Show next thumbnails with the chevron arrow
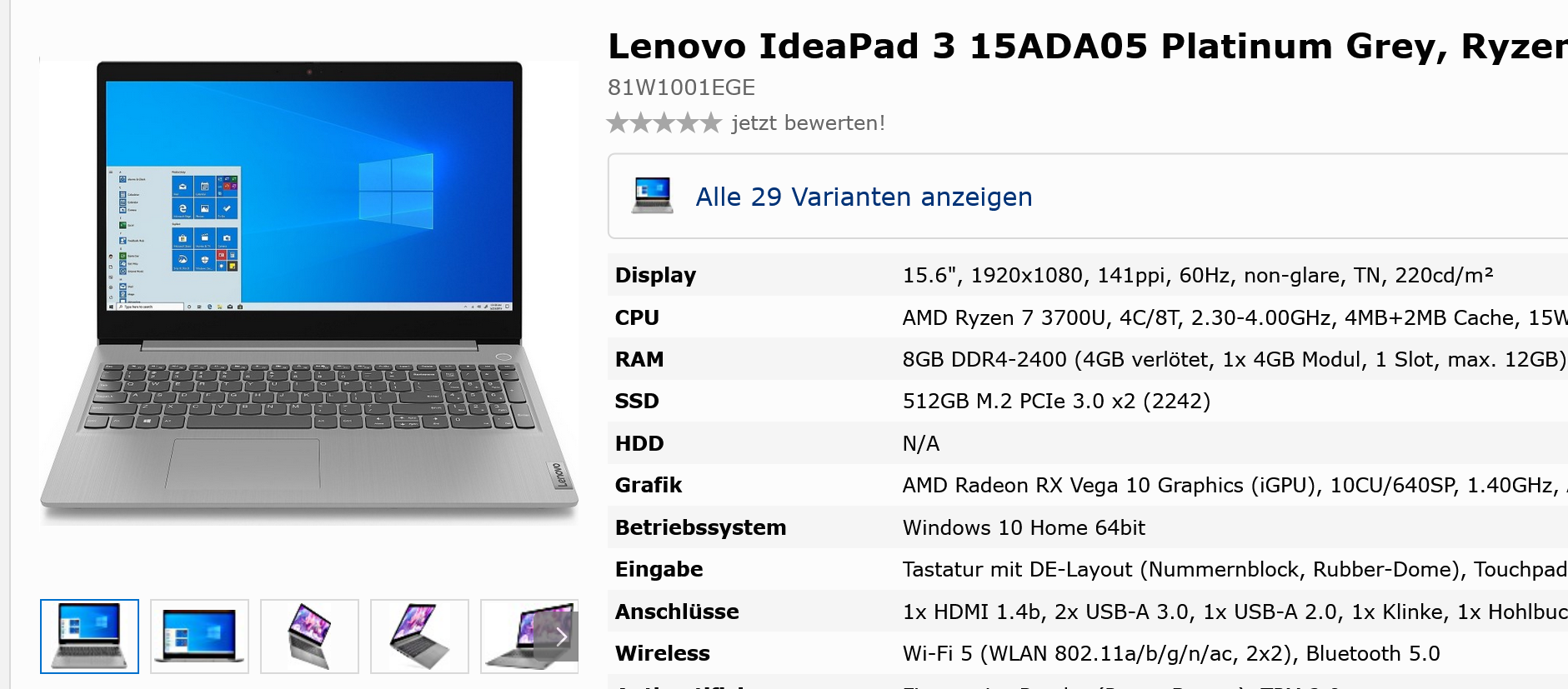1568x689 pixels. click(x=560, y=637)
